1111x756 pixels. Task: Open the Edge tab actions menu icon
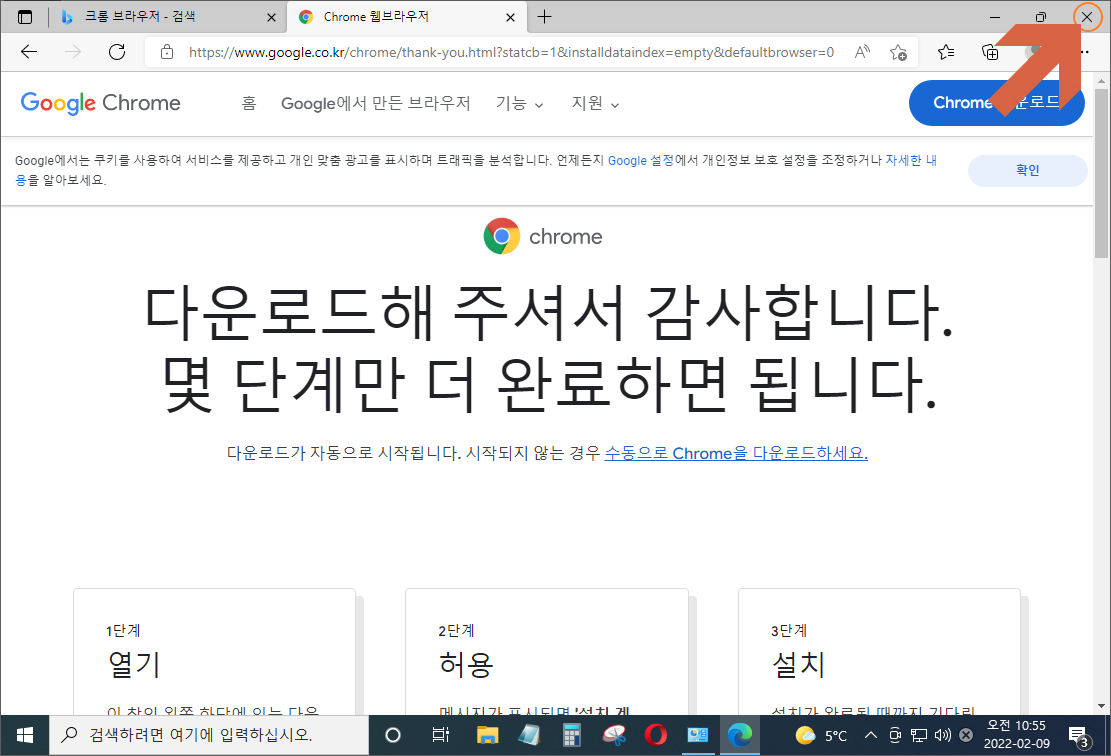click(x=25, y=17)
